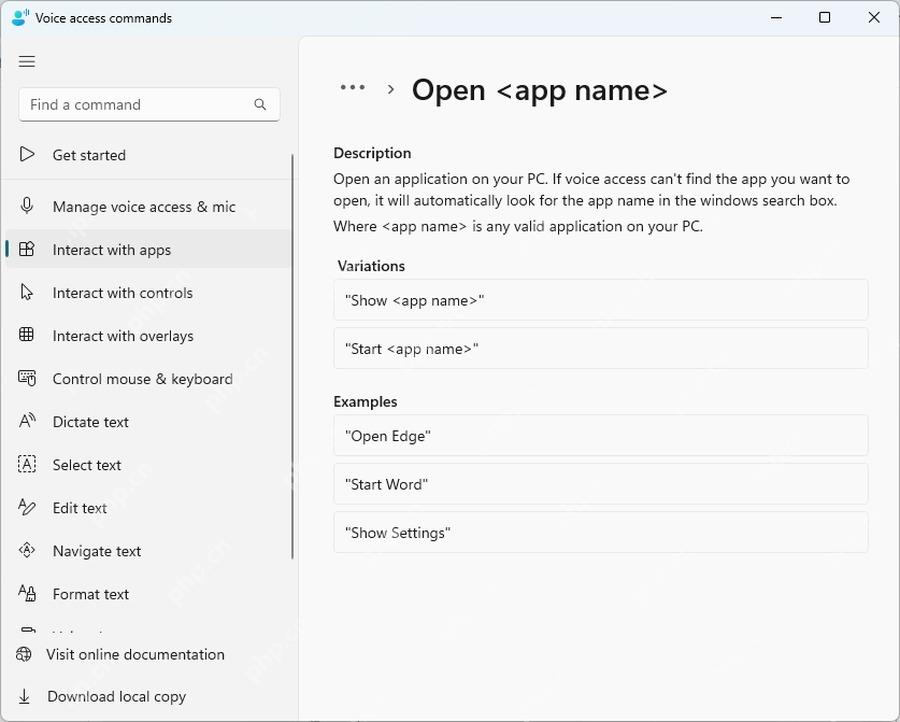Open the Get started section
Viewport: 900px width, 722px height.
[149, 155]
